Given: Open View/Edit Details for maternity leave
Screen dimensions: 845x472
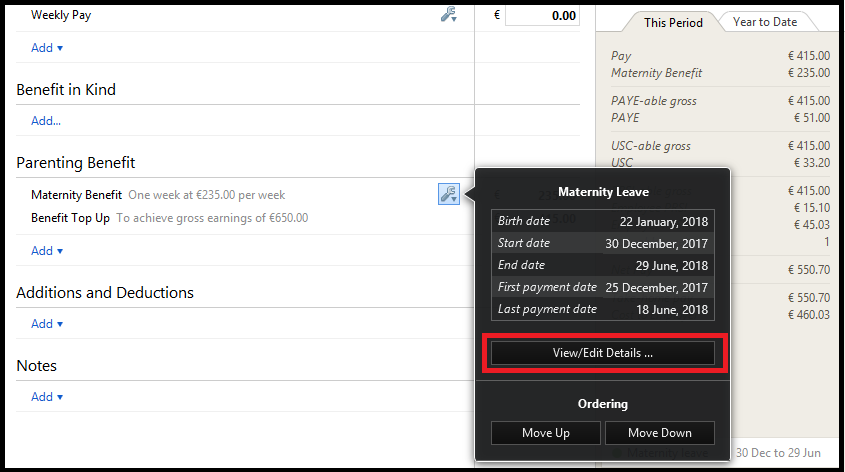Looking at the screenshot, I should click(602, 353).
